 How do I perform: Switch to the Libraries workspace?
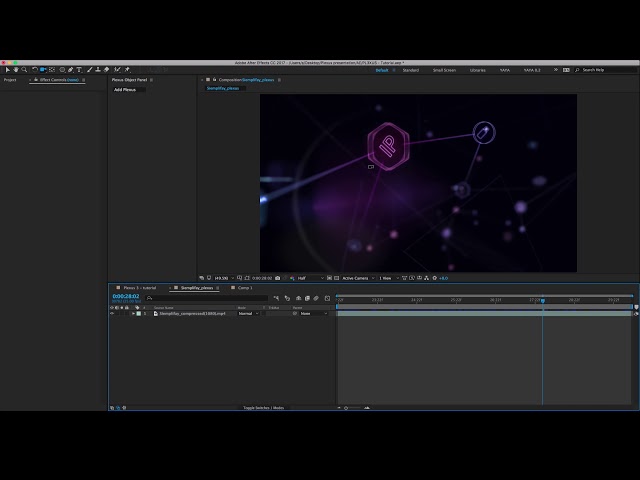click(x=478, y=70)
